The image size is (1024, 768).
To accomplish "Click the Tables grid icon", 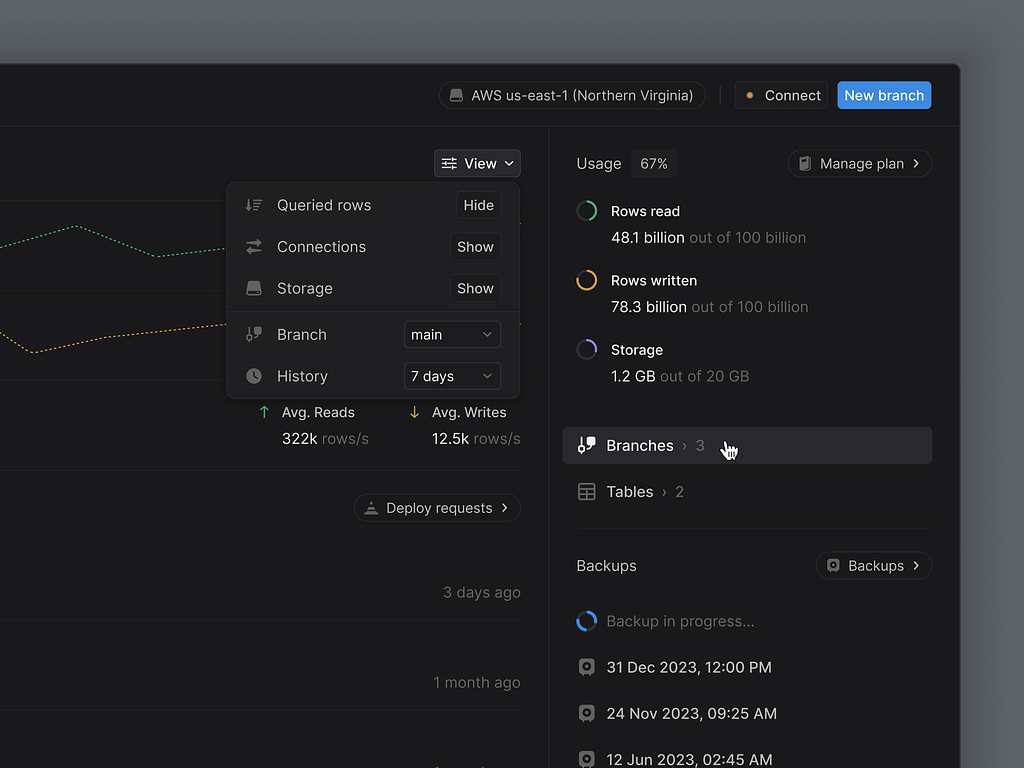I will [x=587, y=492].
